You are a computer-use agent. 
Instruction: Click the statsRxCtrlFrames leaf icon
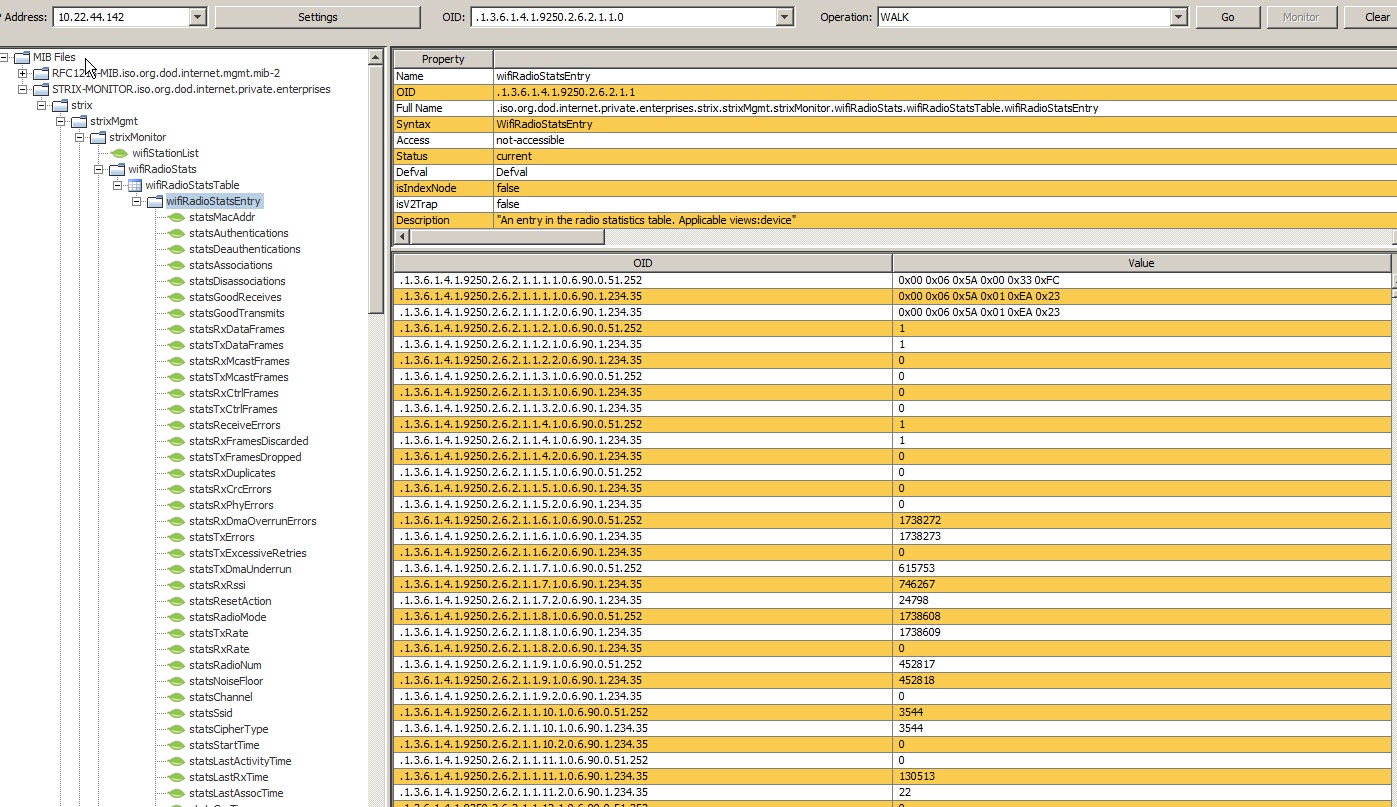[x=176, y=393]
